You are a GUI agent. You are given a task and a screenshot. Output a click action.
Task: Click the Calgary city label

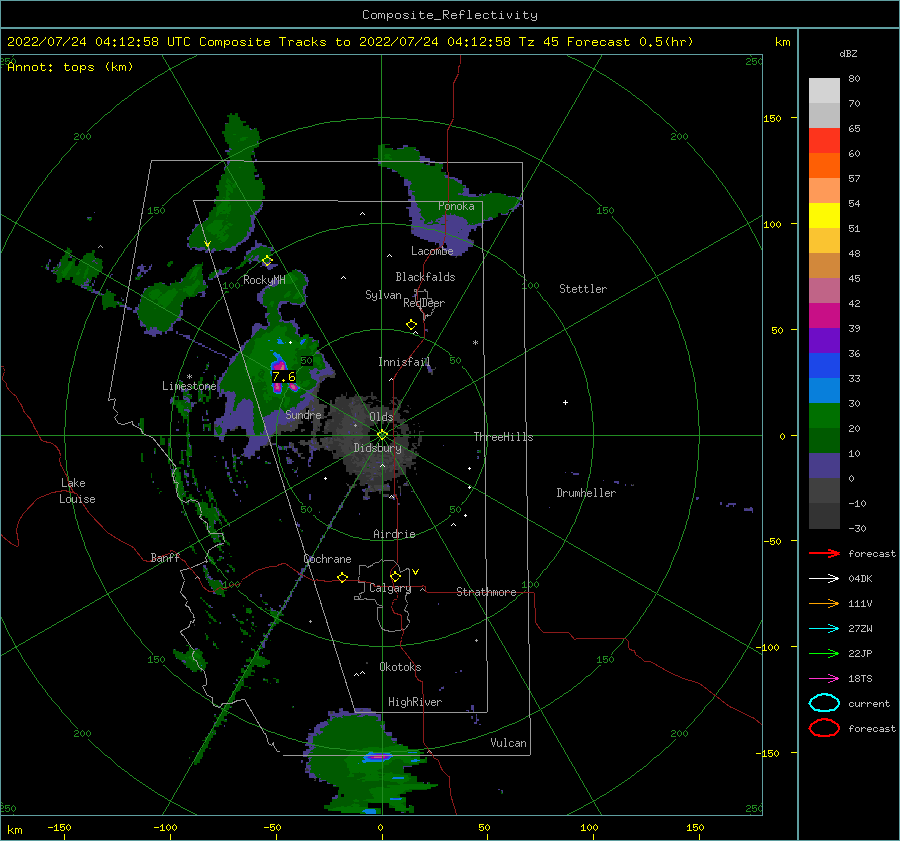click(x=390, y=588)
